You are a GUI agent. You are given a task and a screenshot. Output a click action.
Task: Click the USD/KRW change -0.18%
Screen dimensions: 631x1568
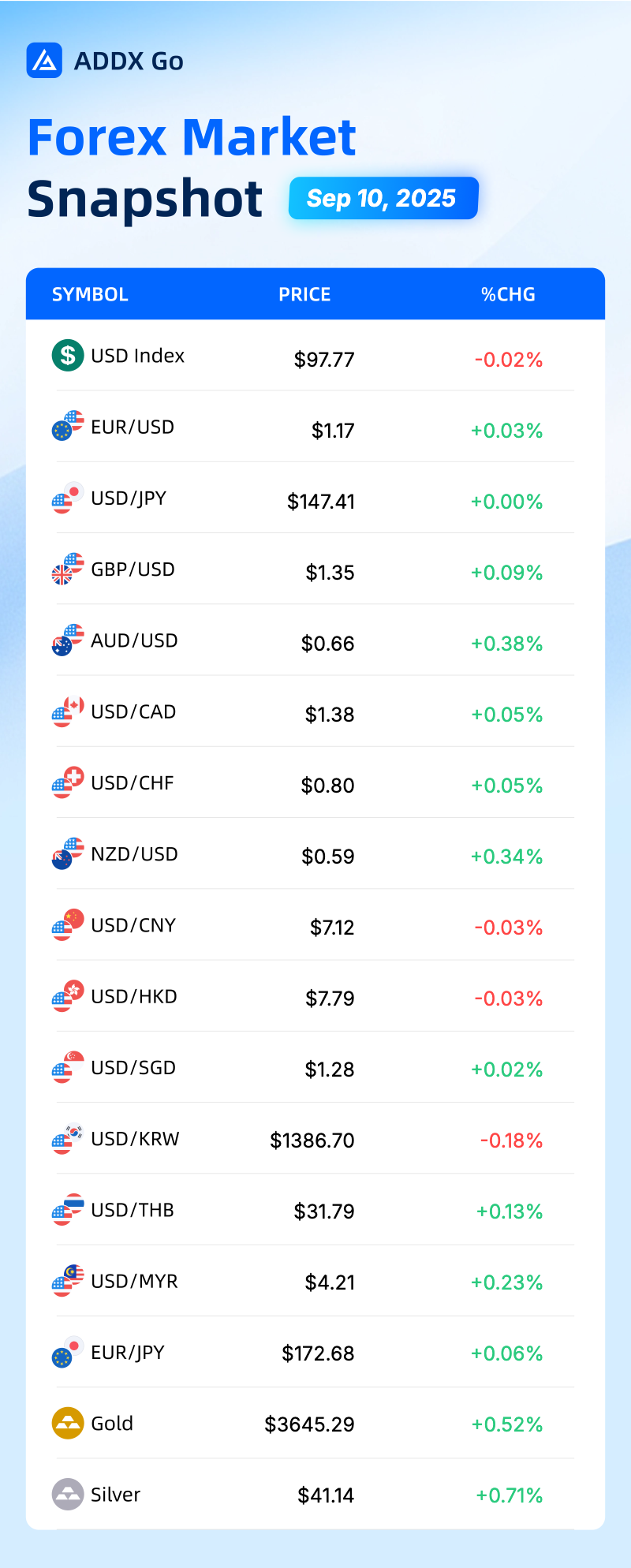coord(511,1141)
